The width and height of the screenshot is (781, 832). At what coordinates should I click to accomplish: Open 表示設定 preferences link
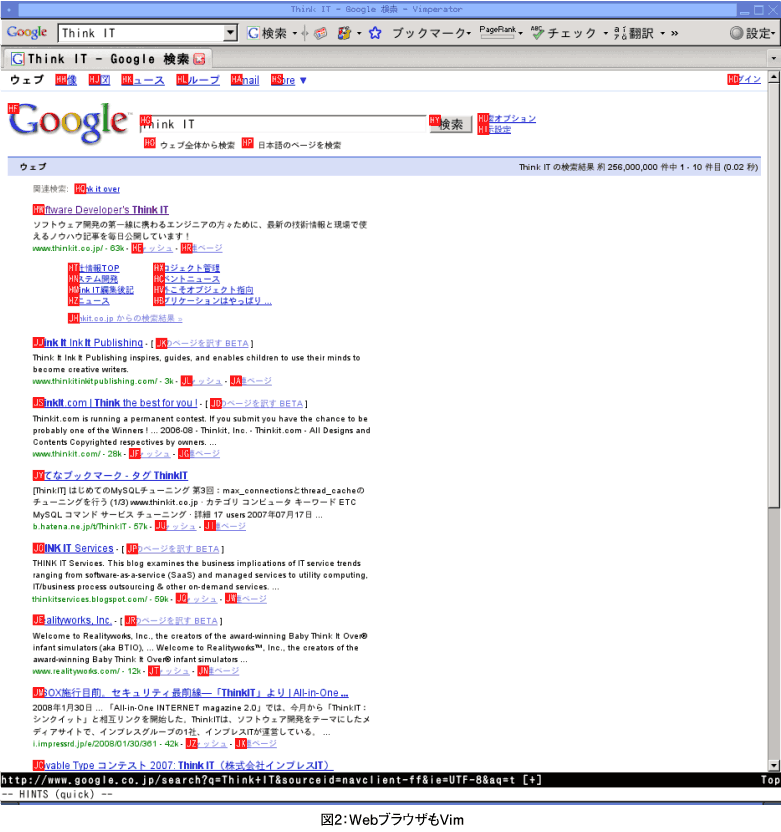click(x=494, y=129)
